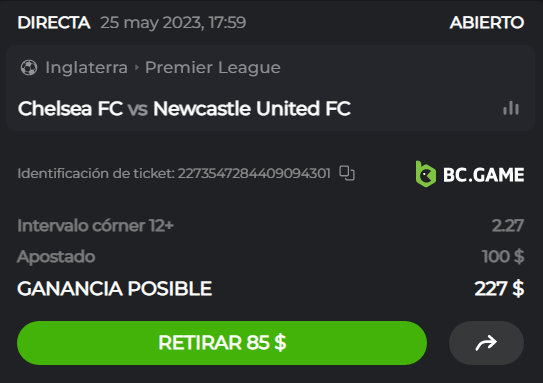Cash out with RETIRAR 85 $ button
543x383 pixels.
coord(222,343)
